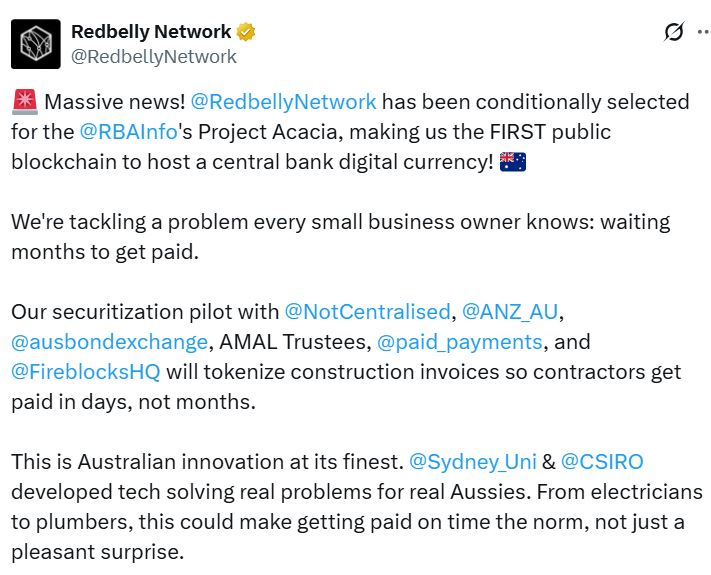Image resolution: width=711 pixels, height=575 pixels.
Task: Click the red siren emoji
Action: tap(25, 102)
